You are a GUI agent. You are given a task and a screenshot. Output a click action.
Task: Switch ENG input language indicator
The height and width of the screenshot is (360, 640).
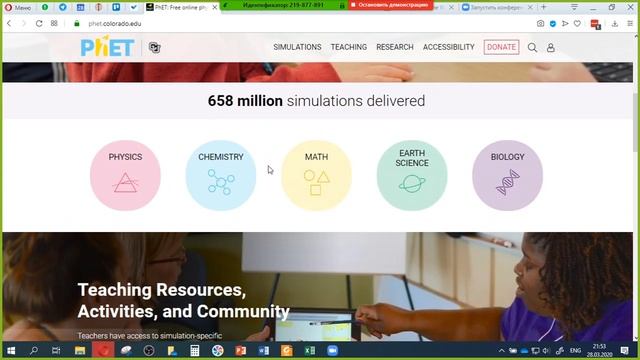click(576, 351)
